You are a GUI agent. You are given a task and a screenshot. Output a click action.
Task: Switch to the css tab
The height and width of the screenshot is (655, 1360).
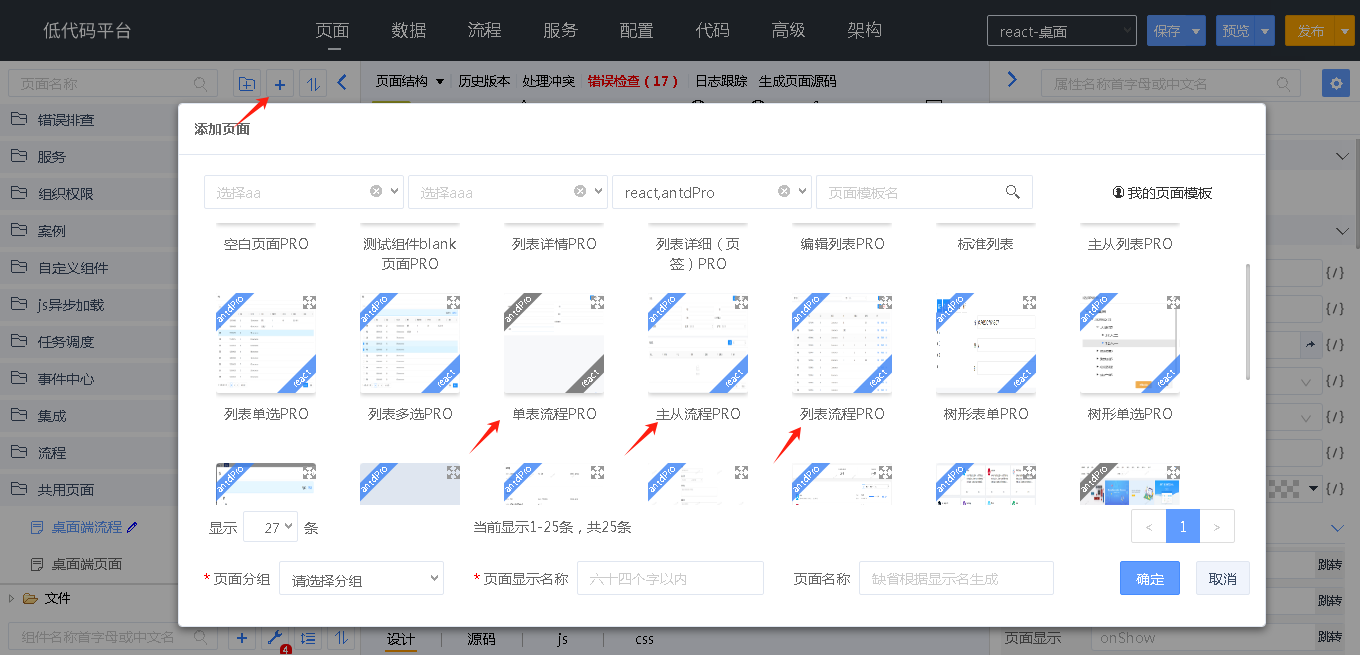[x=644, y=638]
